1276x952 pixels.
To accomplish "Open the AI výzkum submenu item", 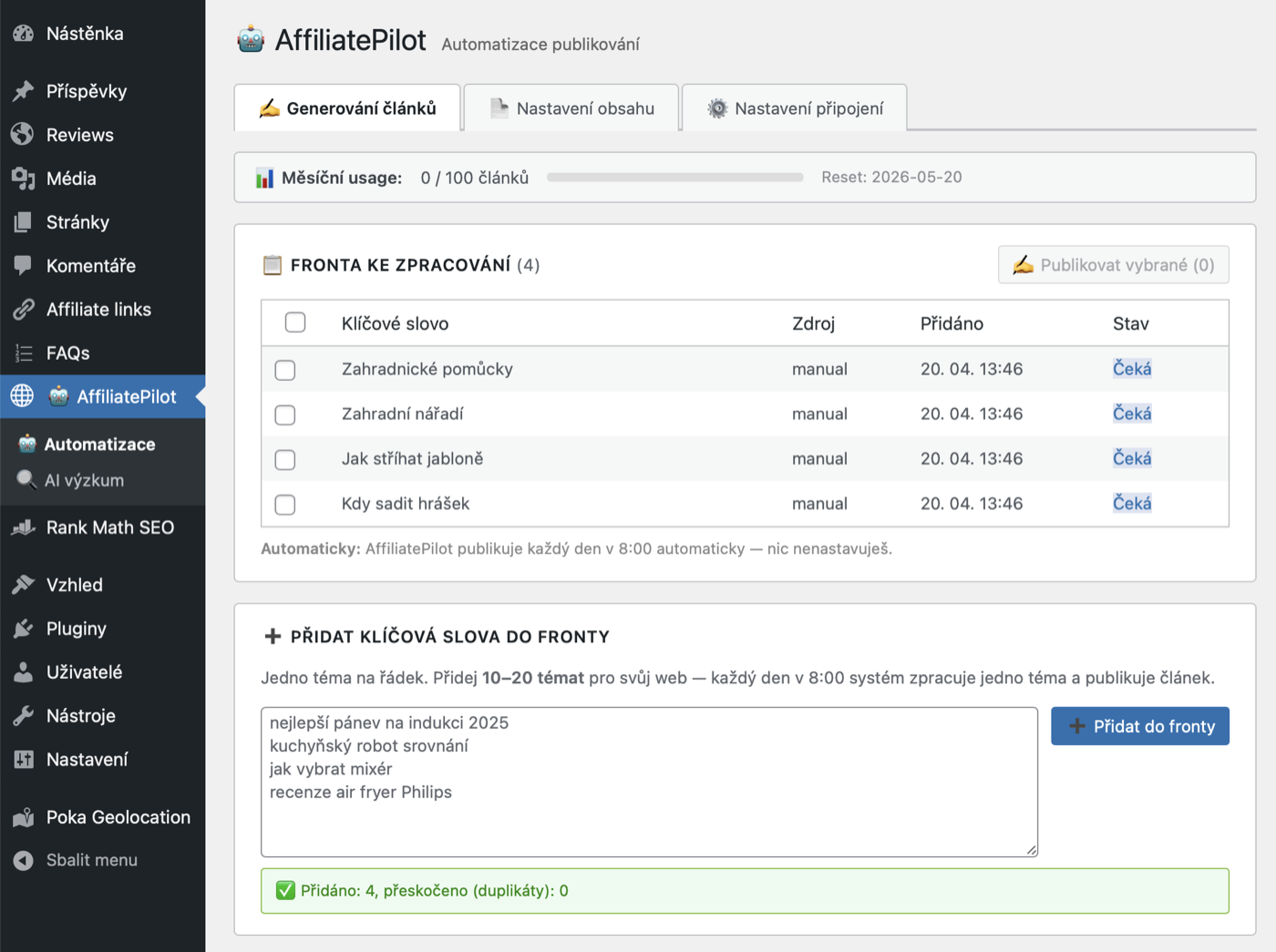I will click(85, 480).
